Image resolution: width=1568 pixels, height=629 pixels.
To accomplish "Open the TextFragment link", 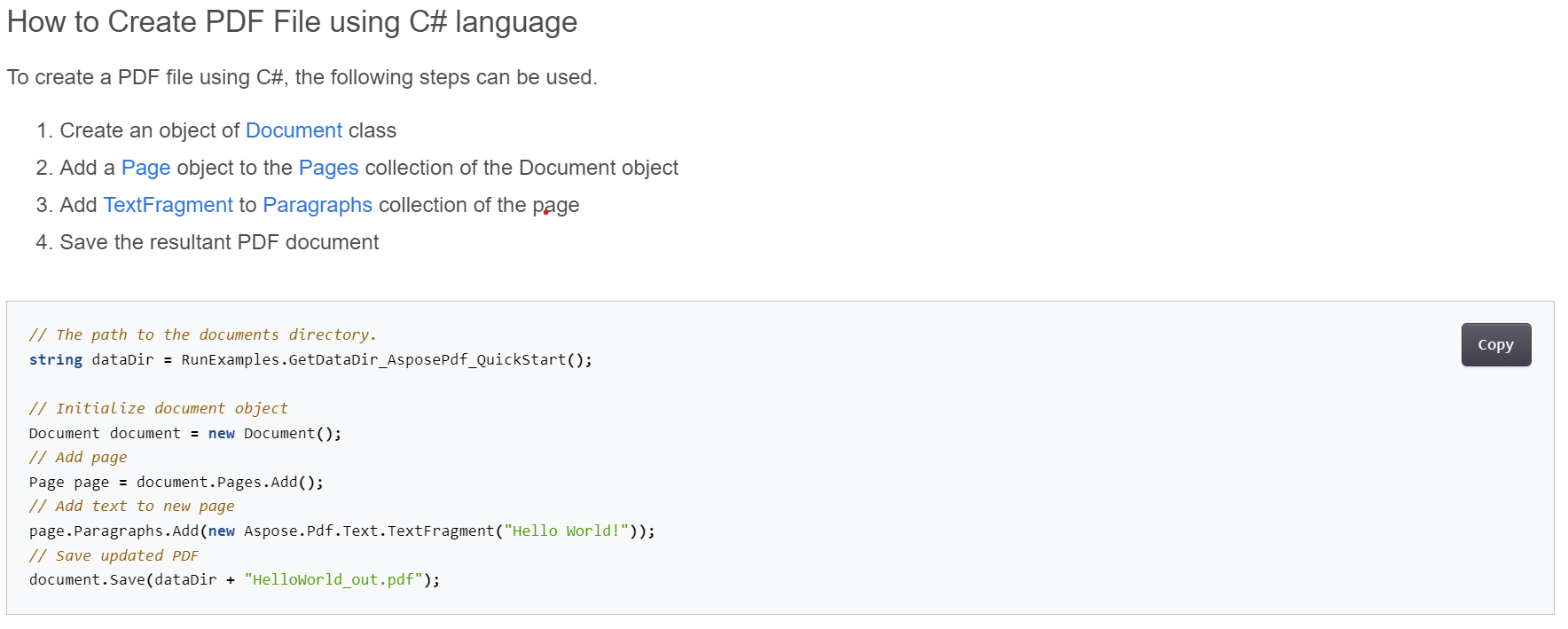I will (168, 205).
